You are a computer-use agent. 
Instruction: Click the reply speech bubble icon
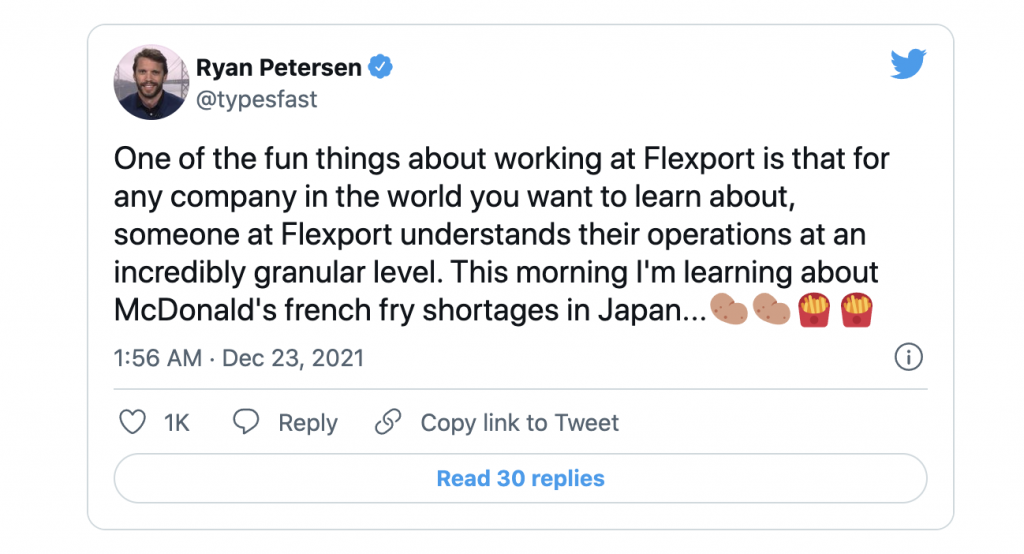[x=246, y=423]
